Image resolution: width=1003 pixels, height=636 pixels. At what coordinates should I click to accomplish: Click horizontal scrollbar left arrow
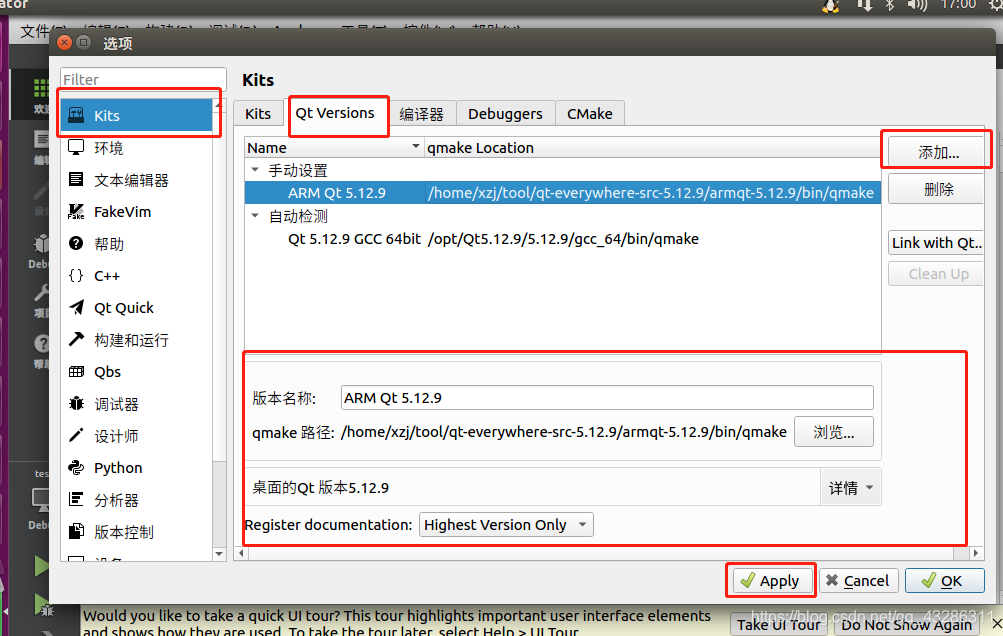(241, 553)
